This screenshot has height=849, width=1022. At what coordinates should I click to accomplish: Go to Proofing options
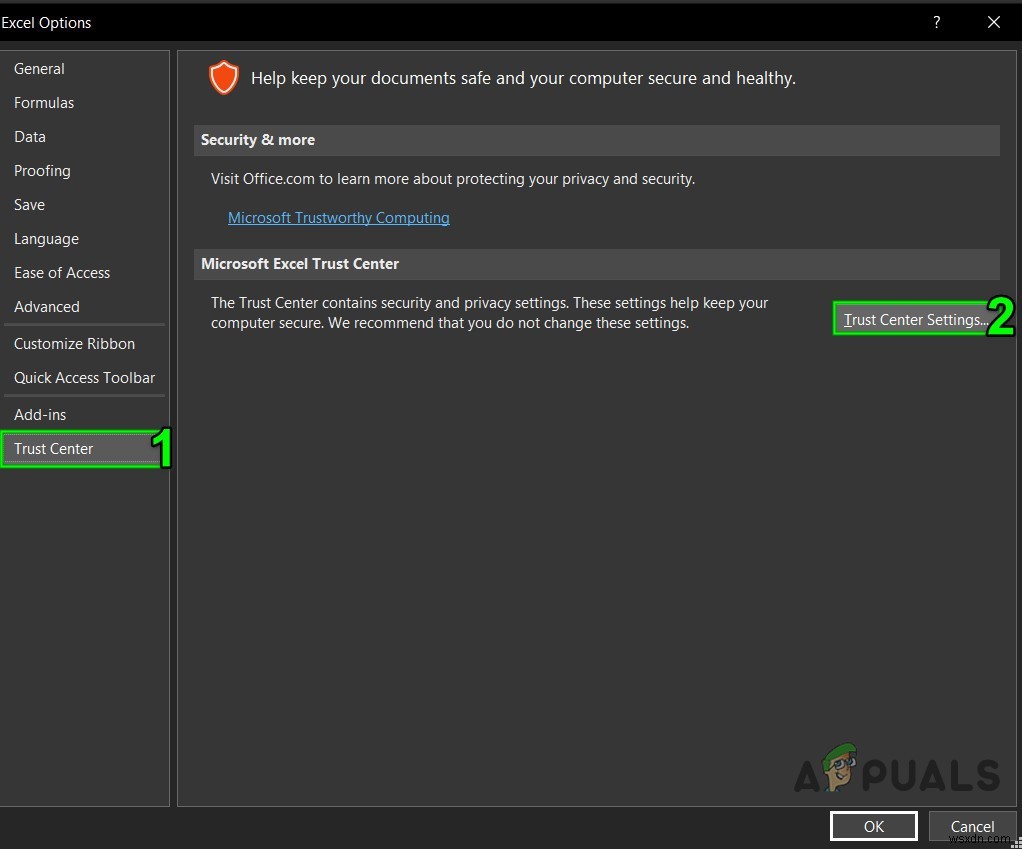42,171
